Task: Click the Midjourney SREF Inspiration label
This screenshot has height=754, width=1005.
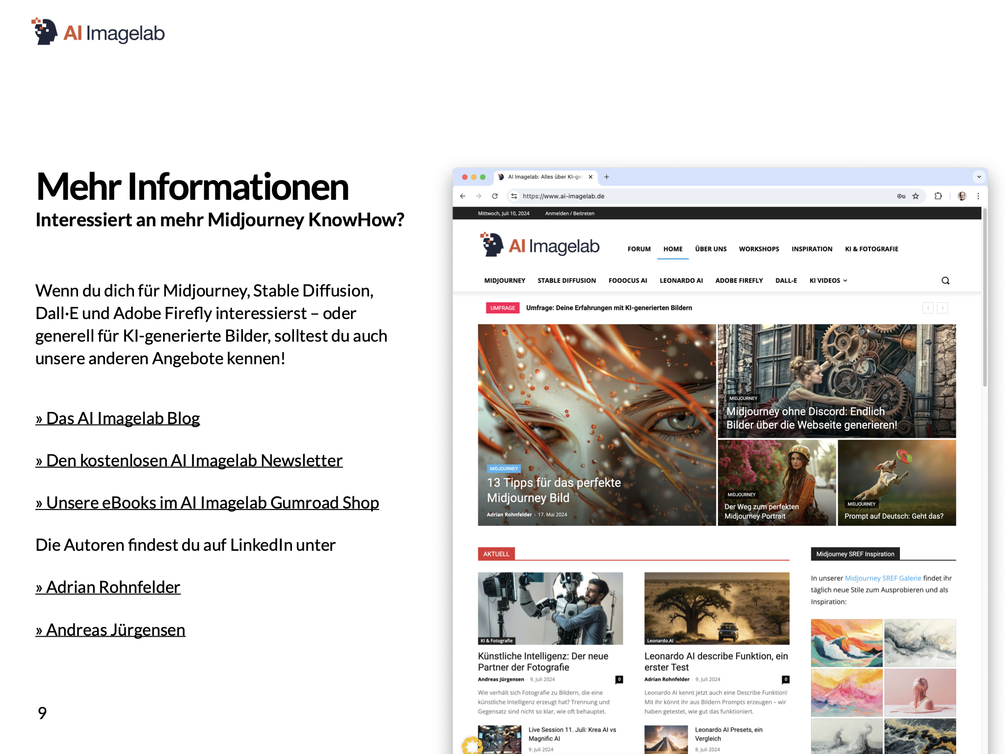Action: click(855, 554)
